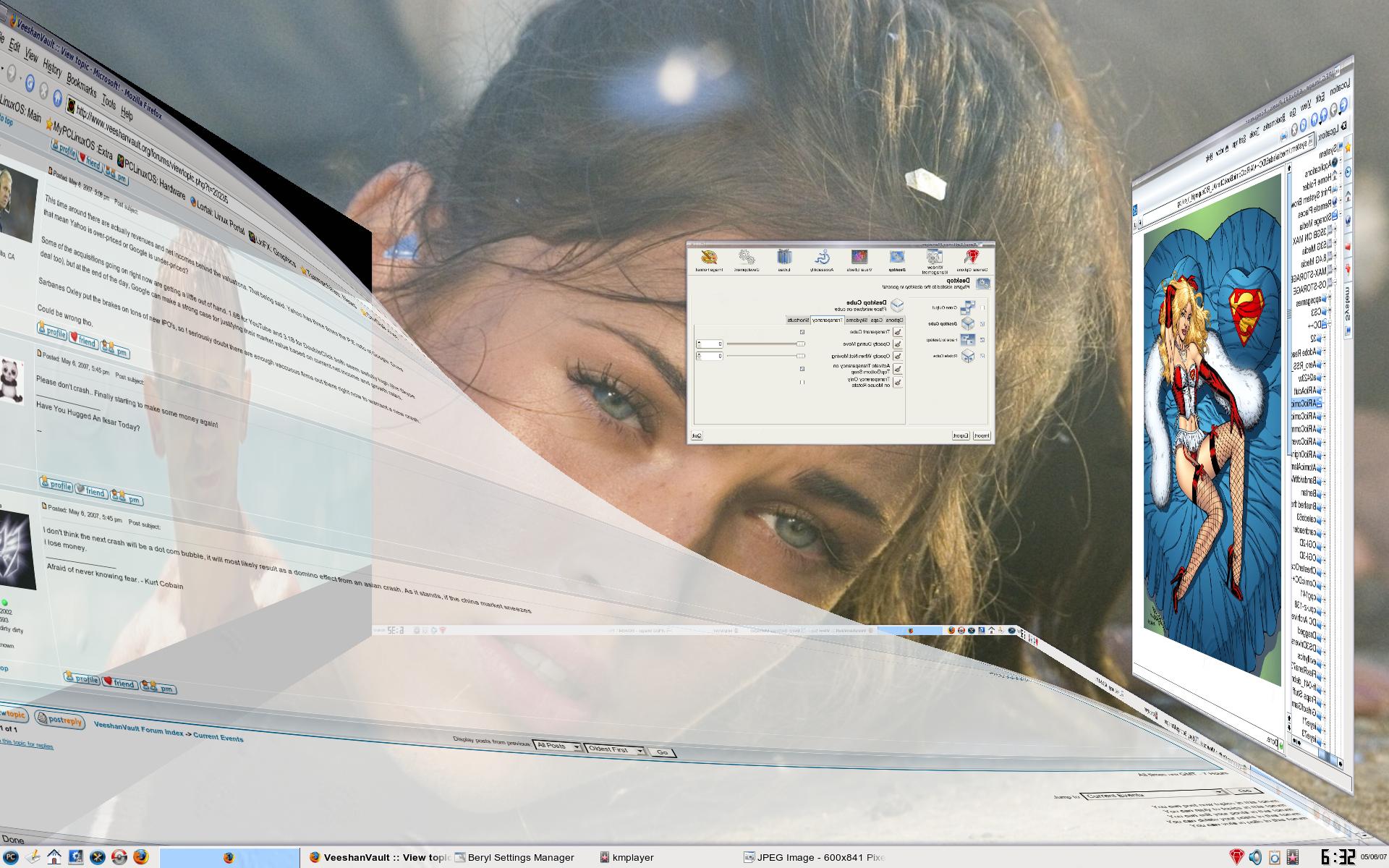Image resolution: width=1389 pixels, height=868 pixels.
Task: Click Export button in Beryl Settings
Action: (960, 435)
